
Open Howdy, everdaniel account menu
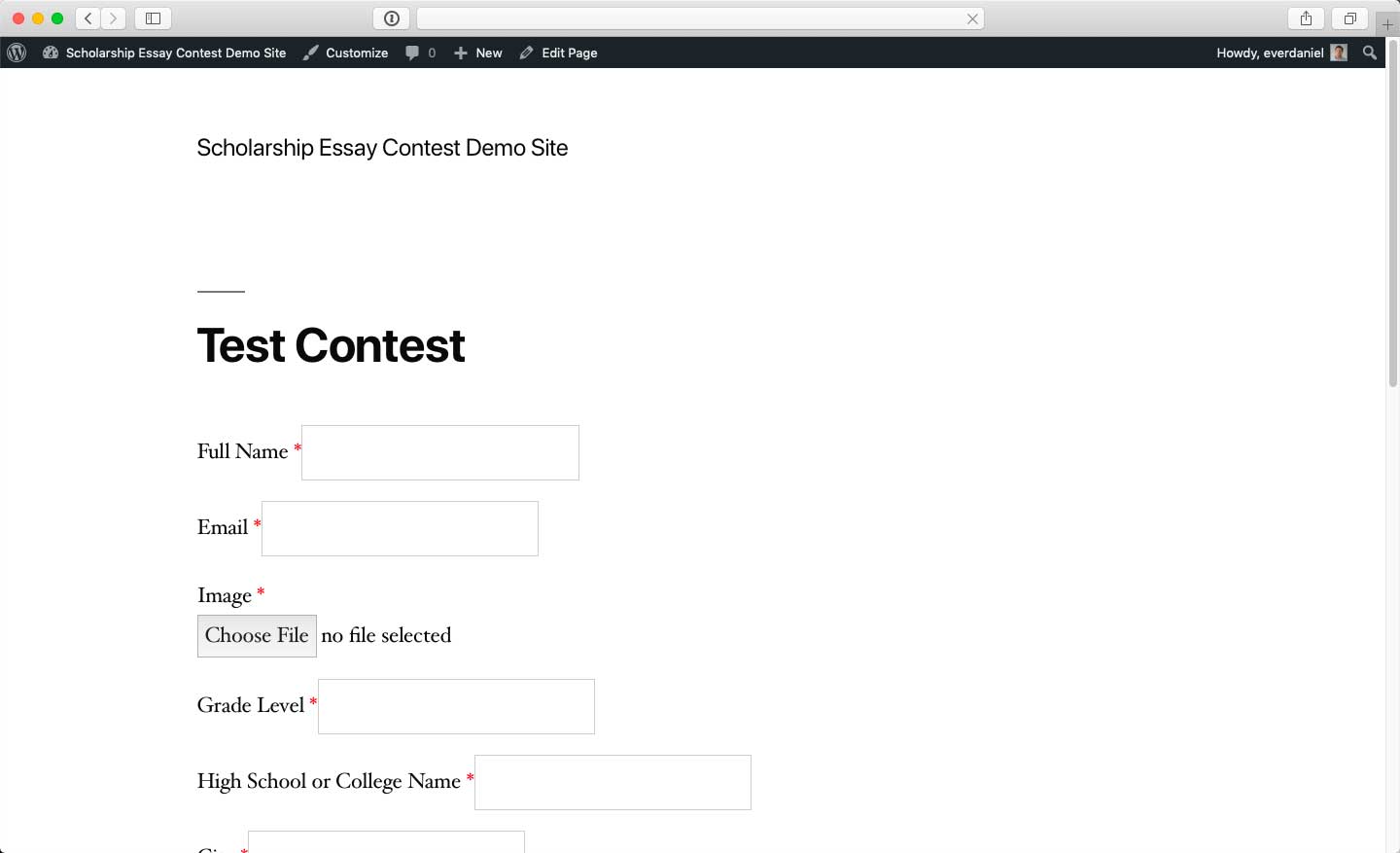1281,53
